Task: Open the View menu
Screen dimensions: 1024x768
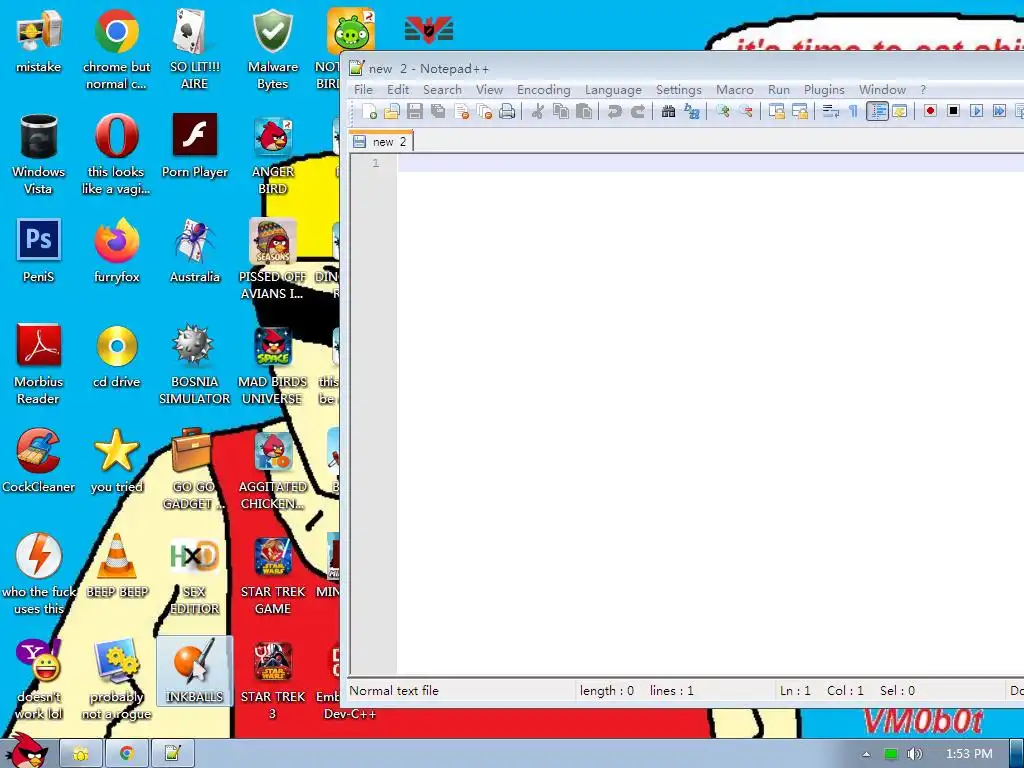Action: [x=489, y=89]
